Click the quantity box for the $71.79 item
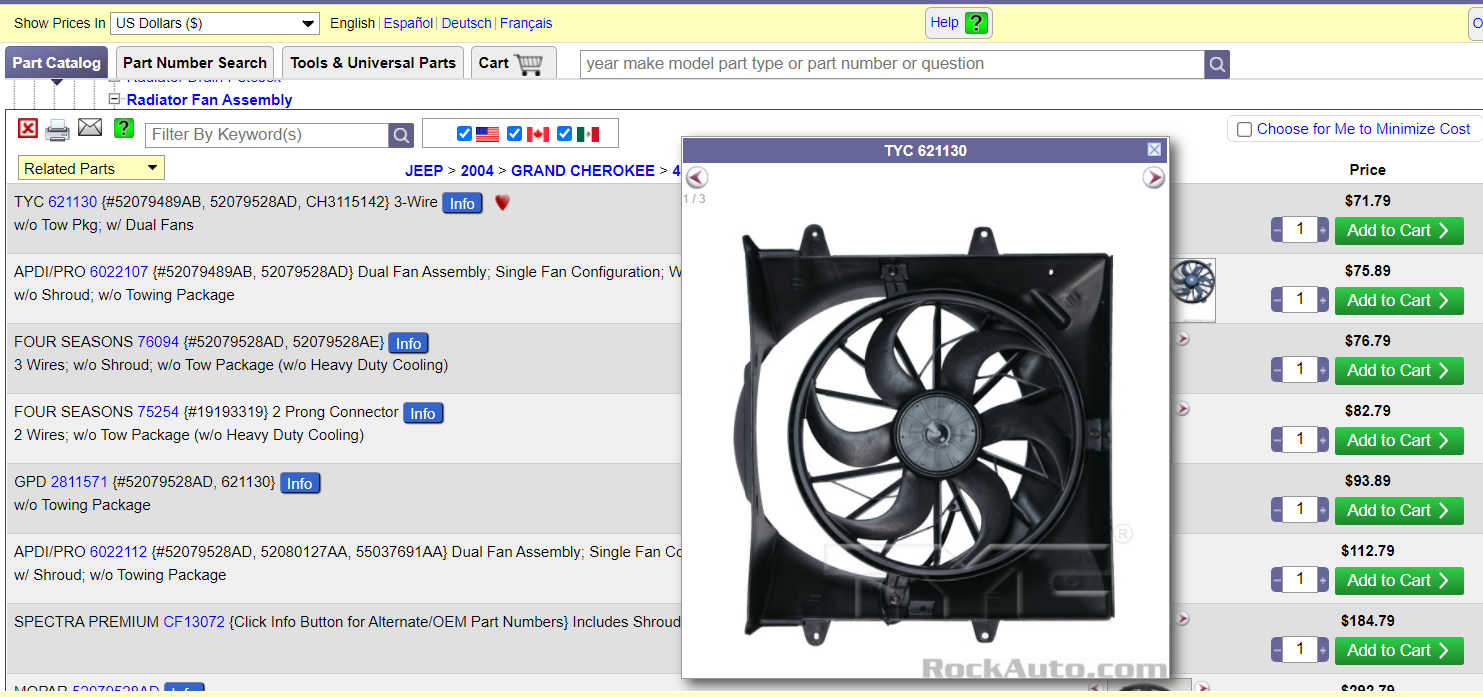 tap(1300, 230)
